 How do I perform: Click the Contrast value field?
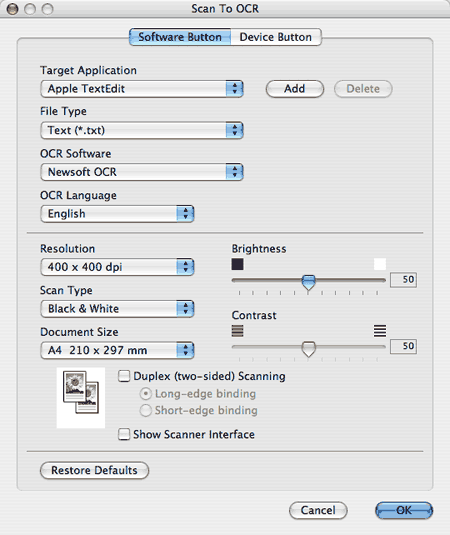coord(403,346)
